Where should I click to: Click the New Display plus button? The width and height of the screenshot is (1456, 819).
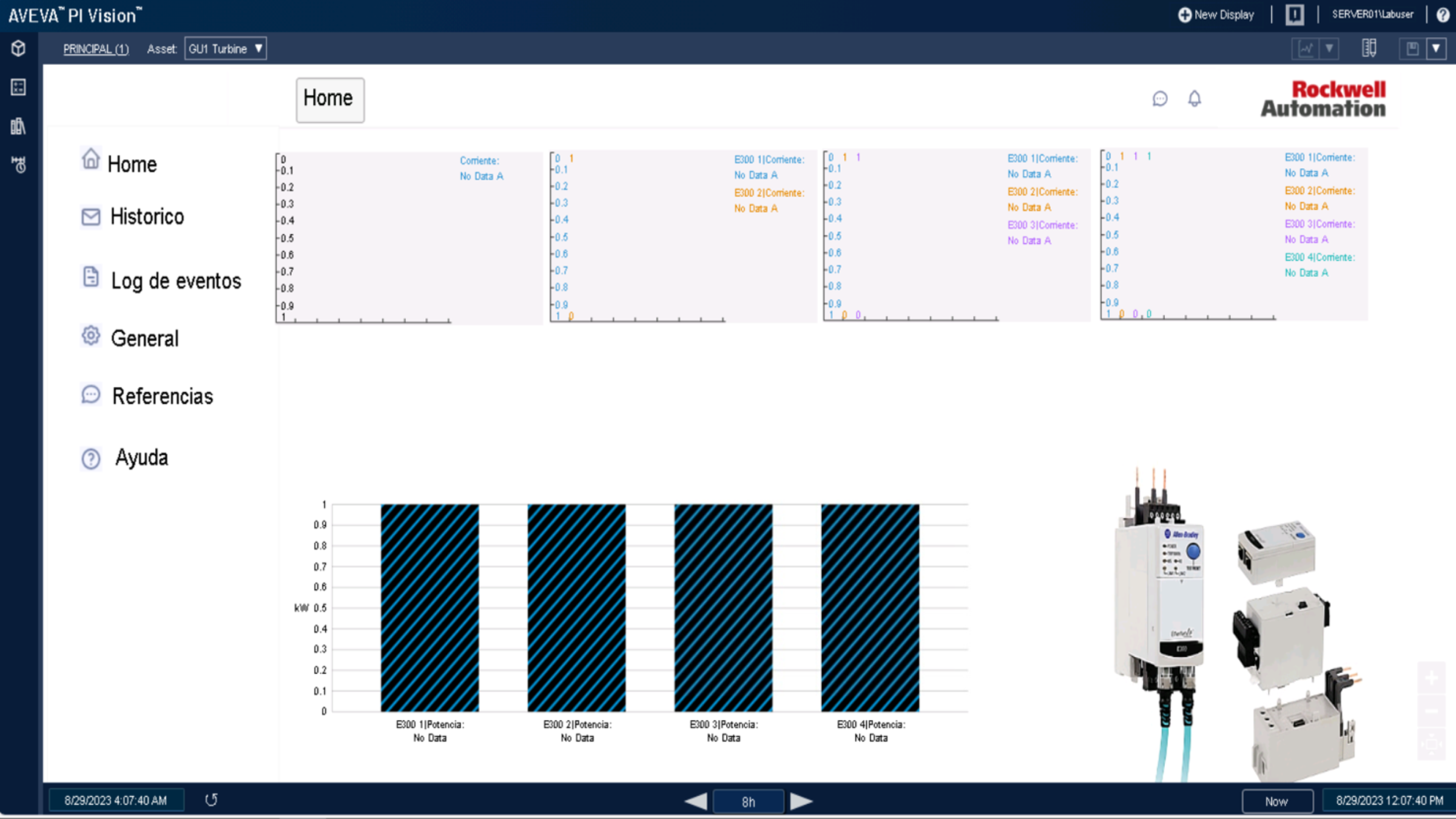[x=1216, y=15]
